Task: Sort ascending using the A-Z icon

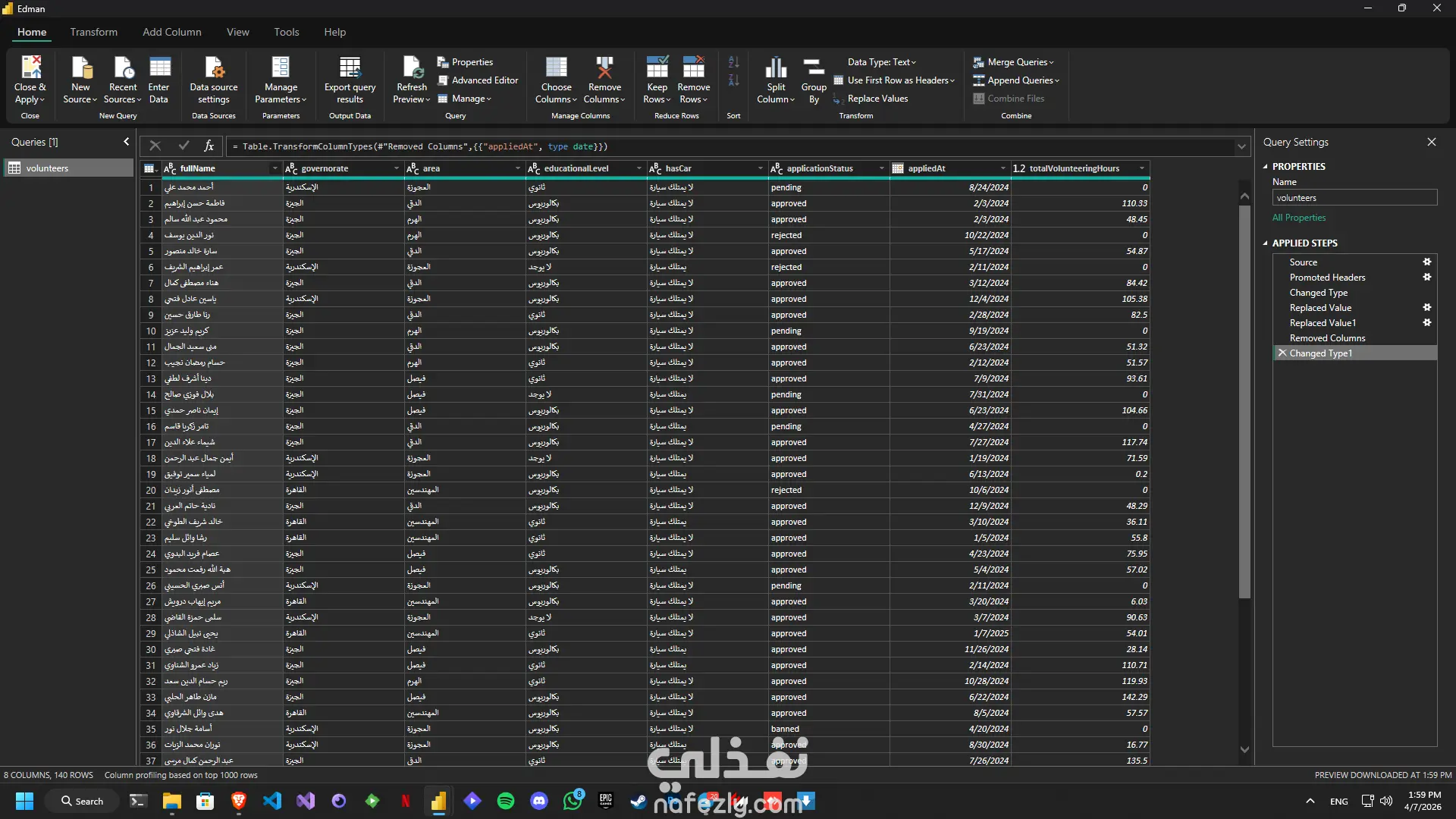Action: (x=733, y=62)
